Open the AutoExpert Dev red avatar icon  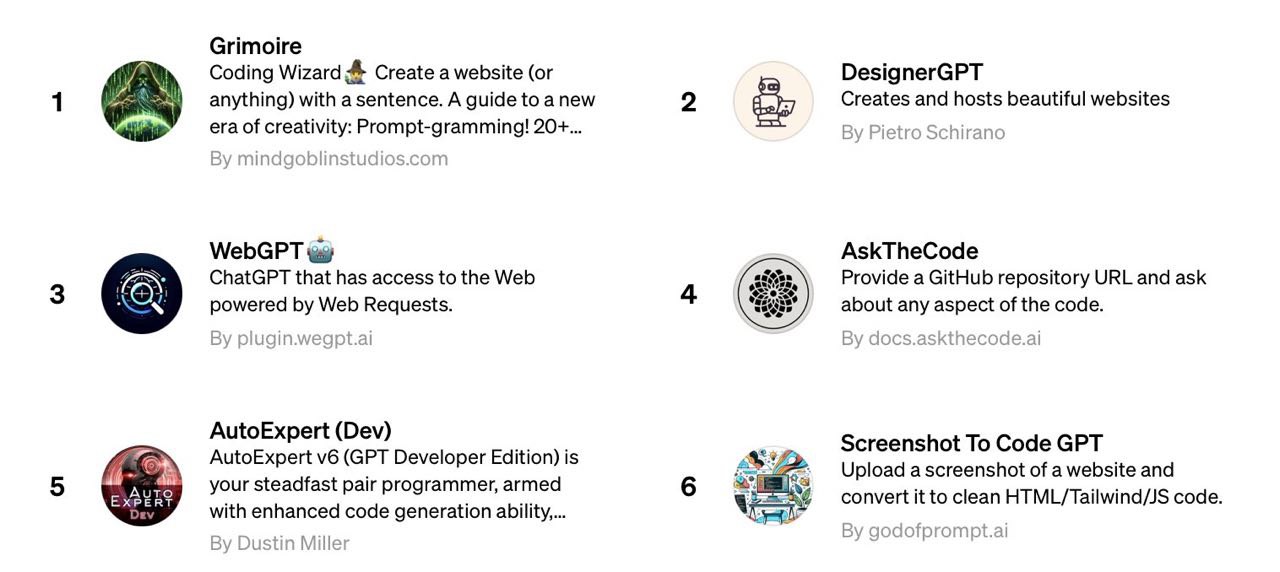(142, 486)
